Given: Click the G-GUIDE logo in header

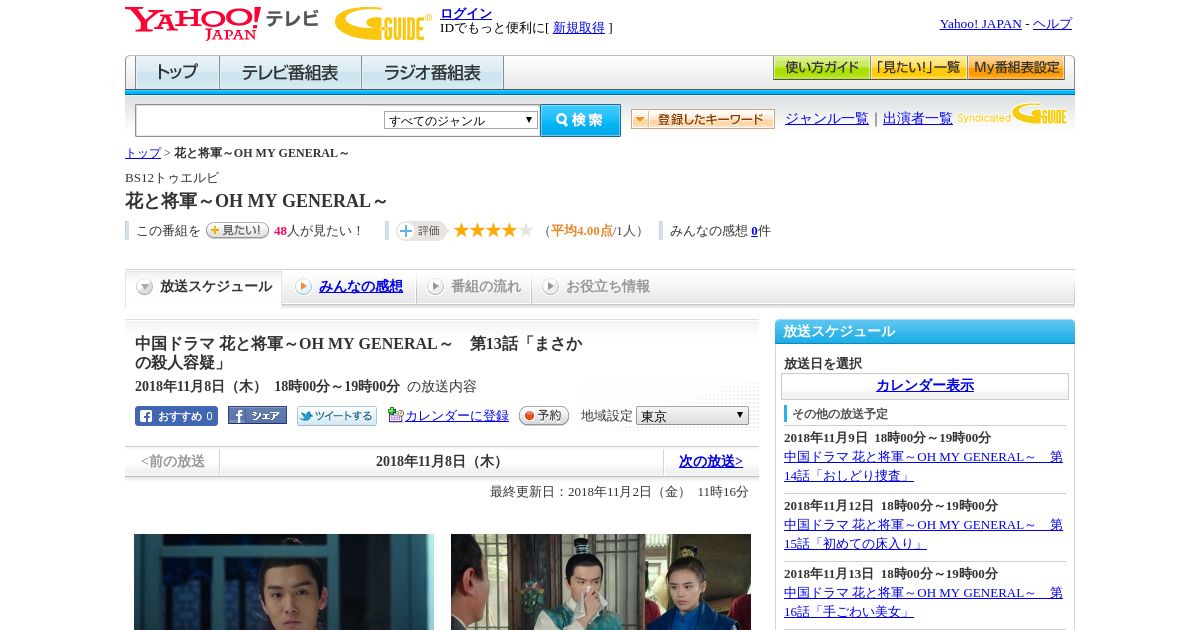Looking at the screenshot, I should [x=383, y=23].
